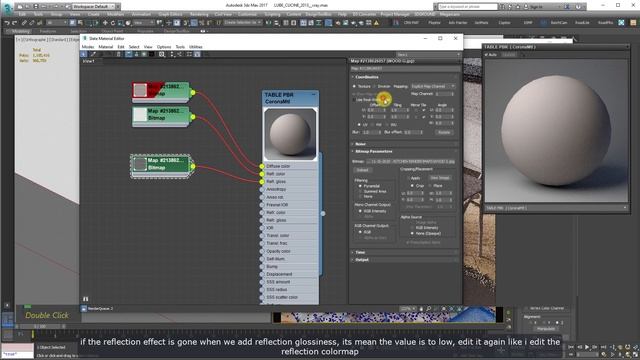Image resolution: width=640 pixels, height=360 pixels.
Task: Click the selected Bitmap node thumbnail
Action: [140, 164]
